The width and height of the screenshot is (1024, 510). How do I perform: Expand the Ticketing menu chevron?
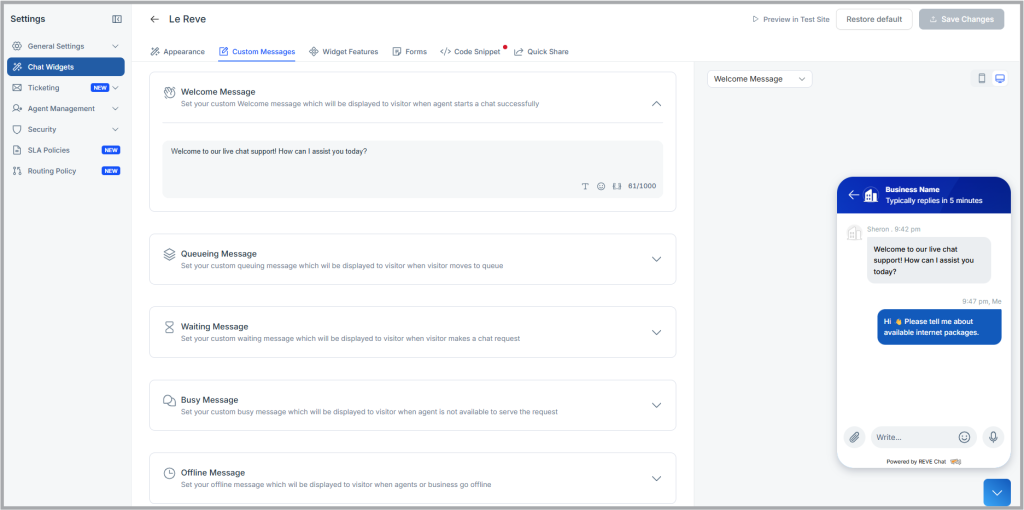[x=116, y=88]
